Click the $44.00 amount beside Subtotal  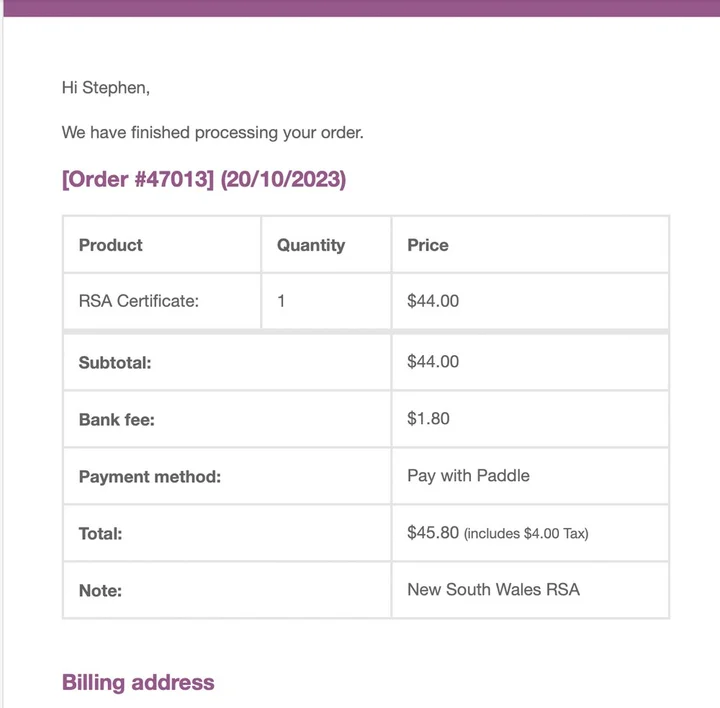coord(433,362)
